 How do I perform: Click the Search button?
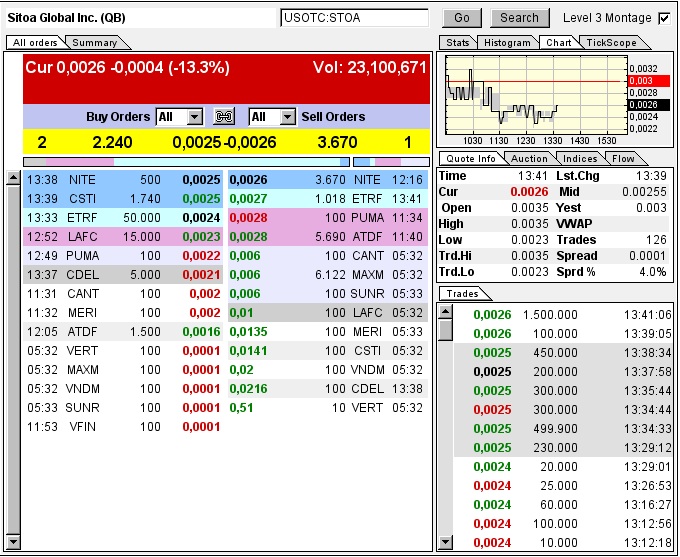click(520, 18)
